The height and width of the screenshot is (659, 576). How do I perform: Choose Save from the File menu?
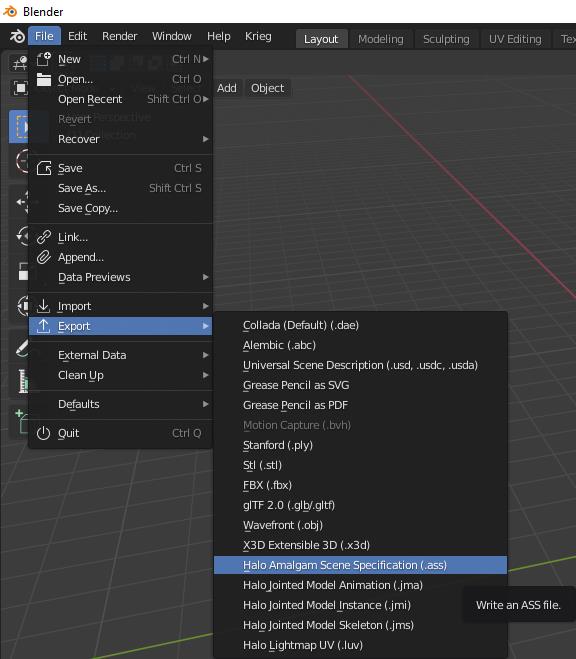[121, 168]
